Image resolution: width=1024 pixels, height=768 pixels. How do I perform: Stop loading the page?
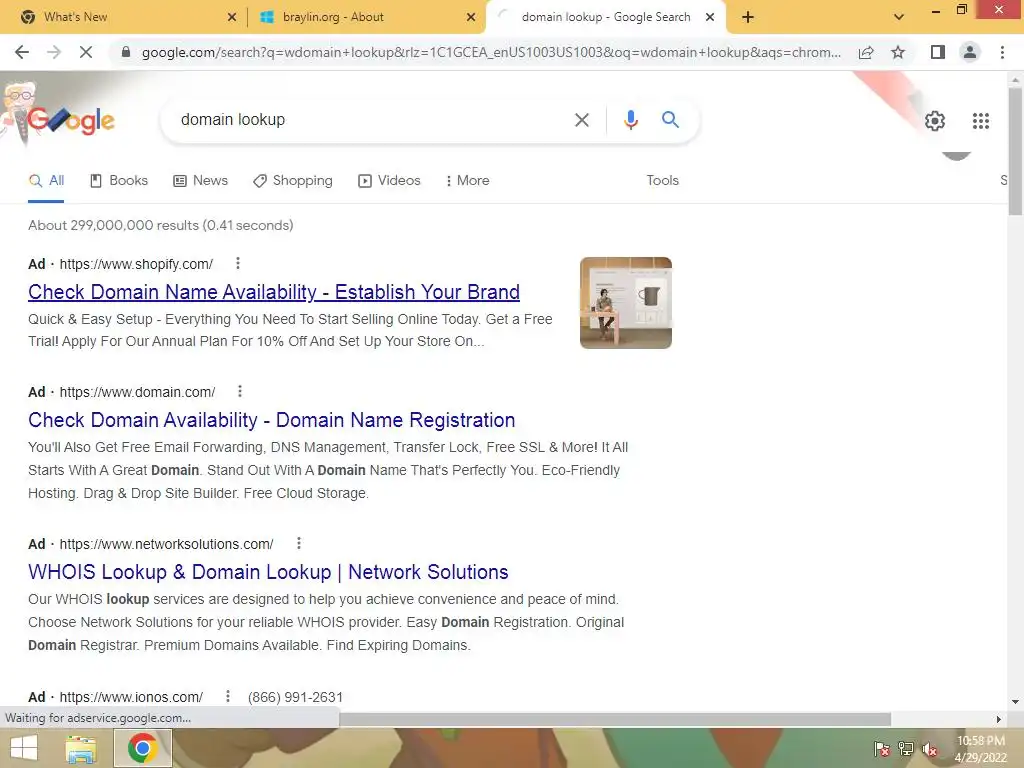click(x=86, y=52)
